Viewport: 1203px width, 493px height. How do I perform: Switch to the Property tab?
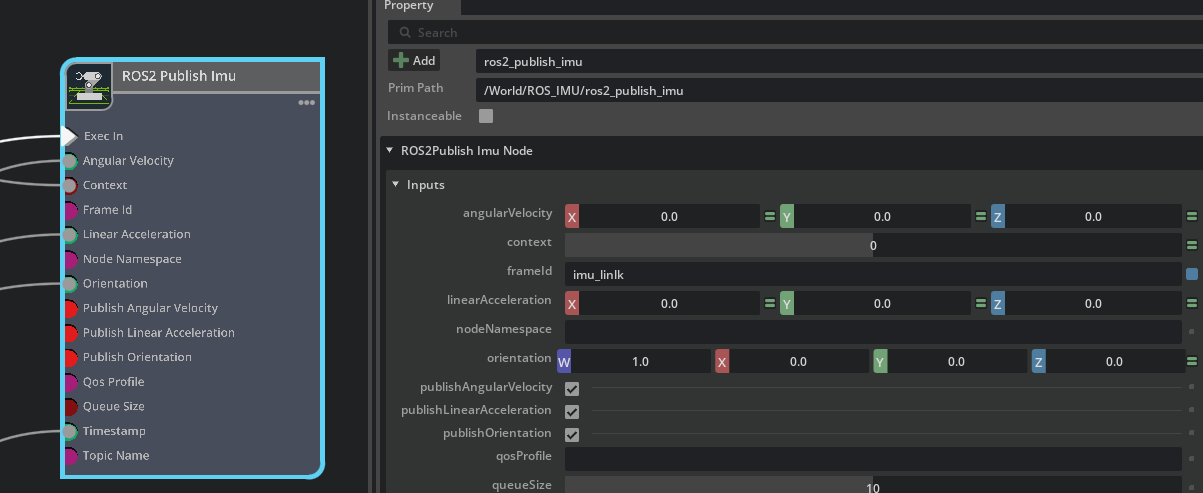pos(408,6)
